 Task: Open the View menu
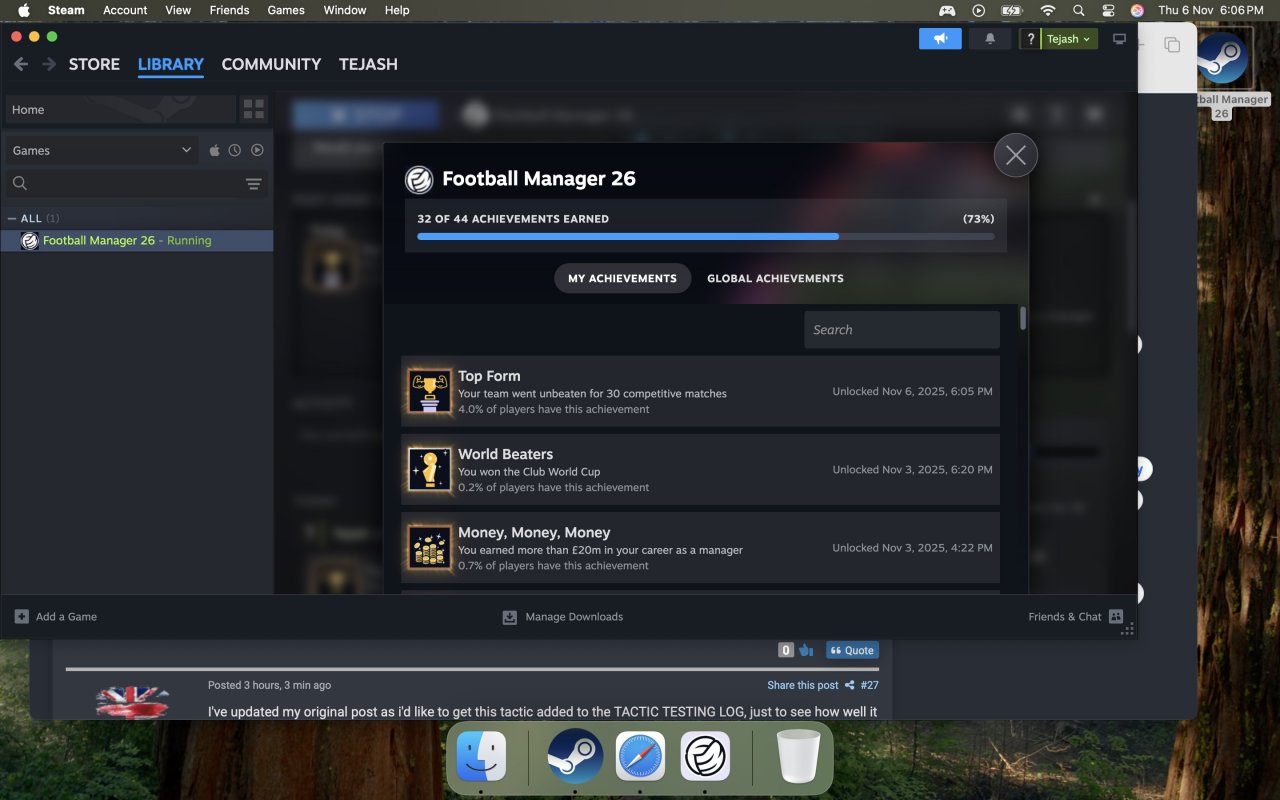click(178, 10)
